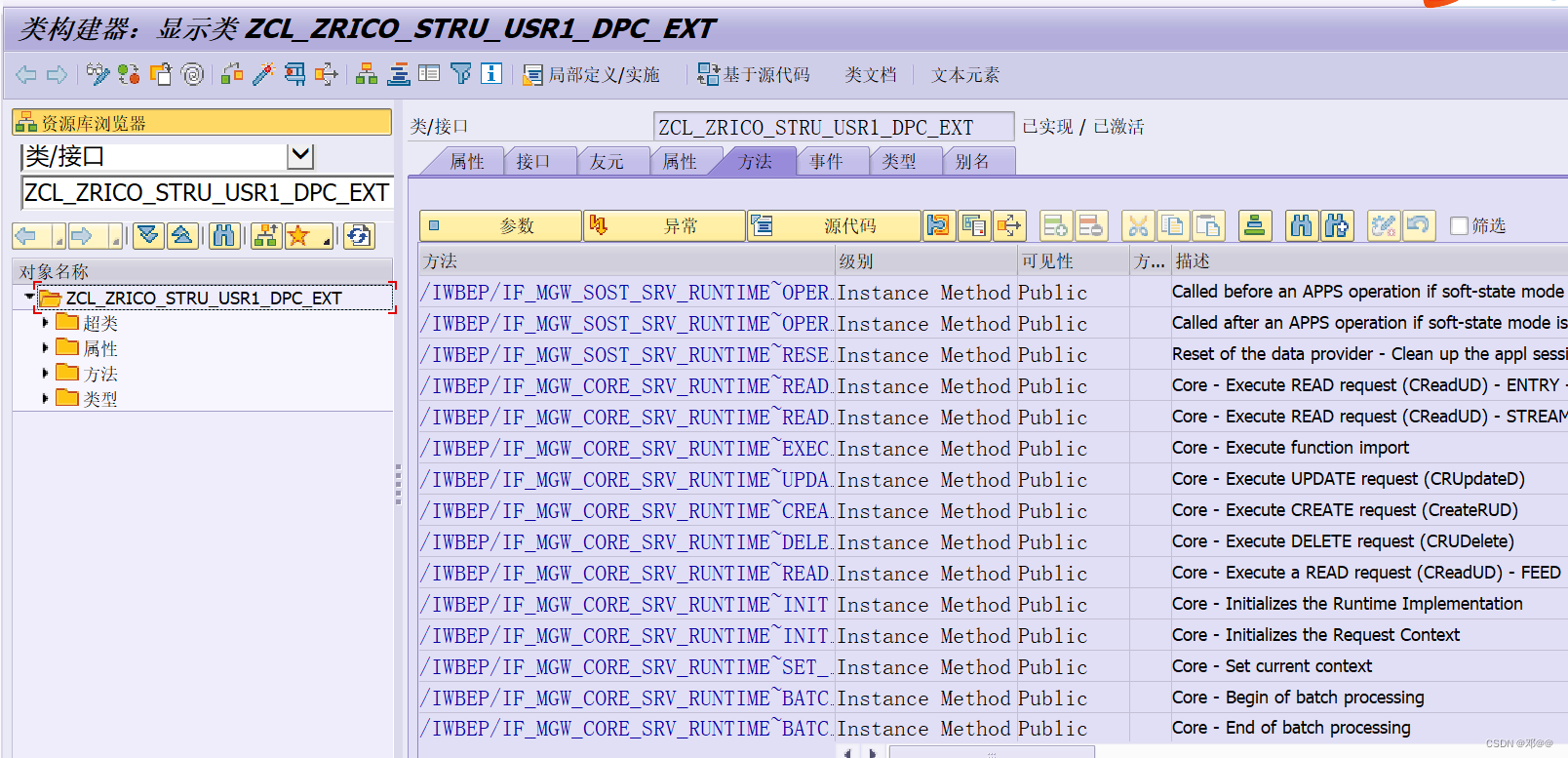
Task: Click the 文本元素 button
Action: (965, 75)
